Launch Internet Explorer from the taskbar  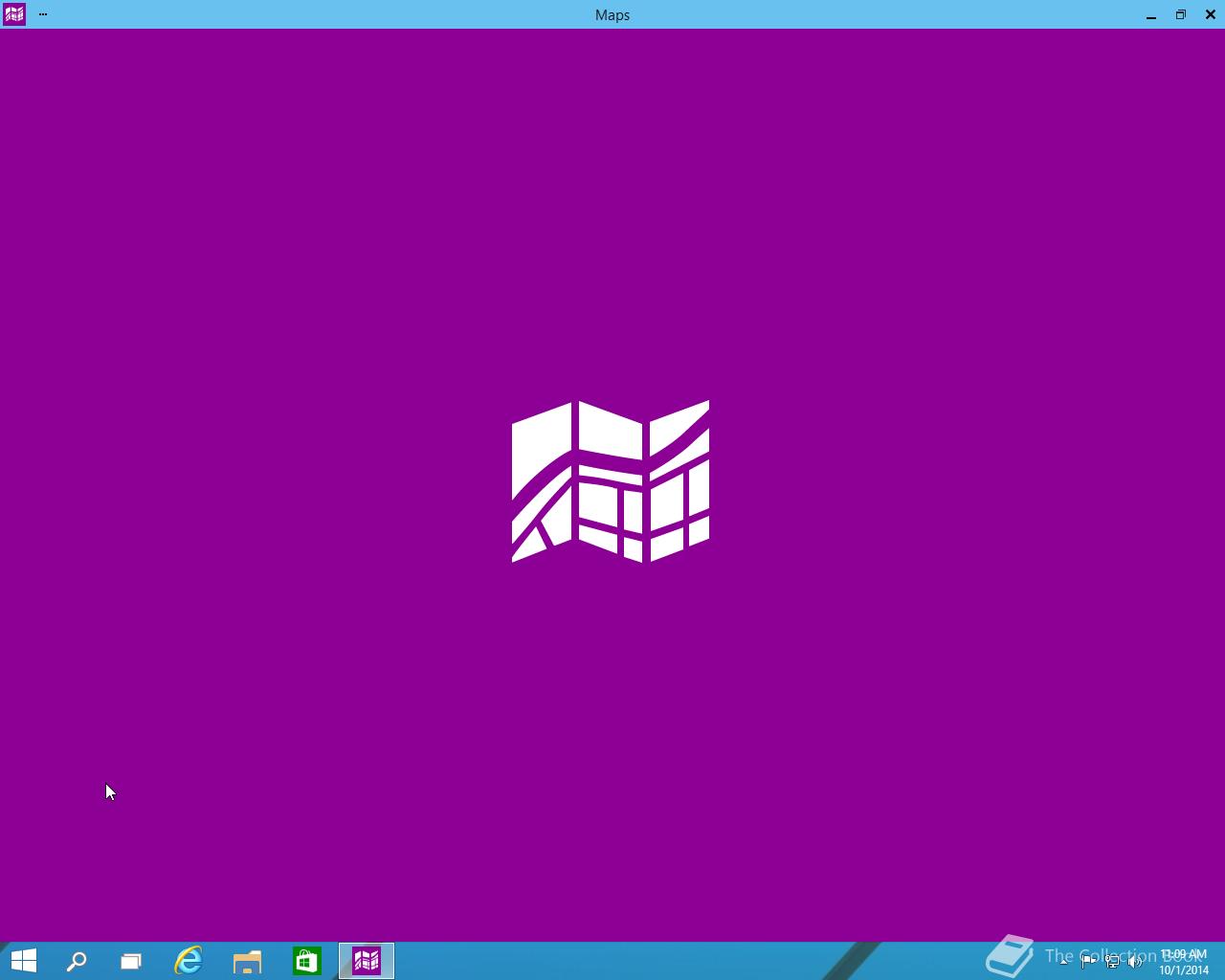pyautogui.click(x=189, y=961)
